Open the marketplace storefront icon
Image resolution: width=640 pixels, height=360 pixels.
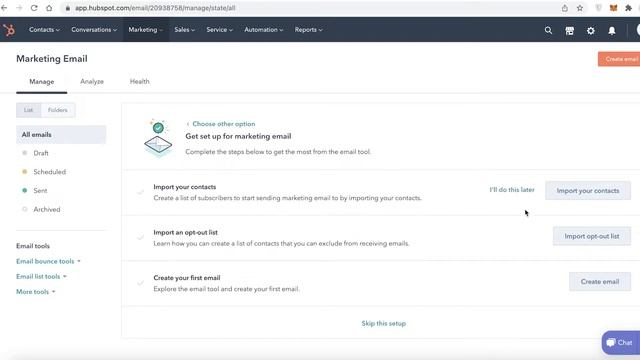tap(569, 31)
